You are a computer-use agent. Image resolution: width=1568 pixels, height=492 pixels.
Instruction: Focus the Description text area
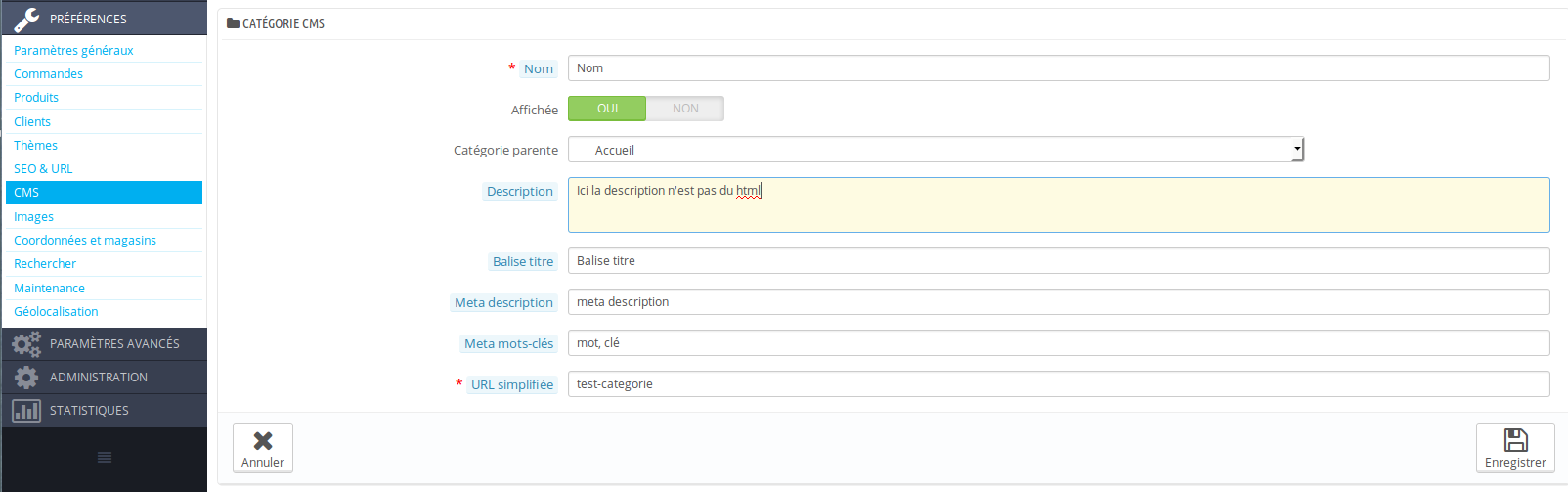tap(1058, 205)
